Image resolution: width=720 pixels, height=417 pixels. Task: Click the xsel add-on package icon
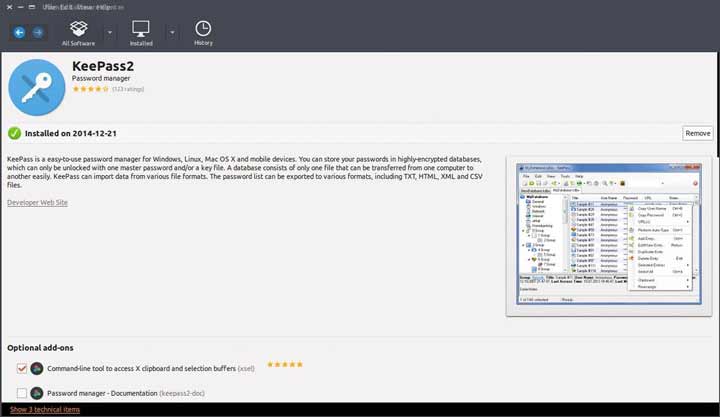pyautogui.click(x=37, y=368)
